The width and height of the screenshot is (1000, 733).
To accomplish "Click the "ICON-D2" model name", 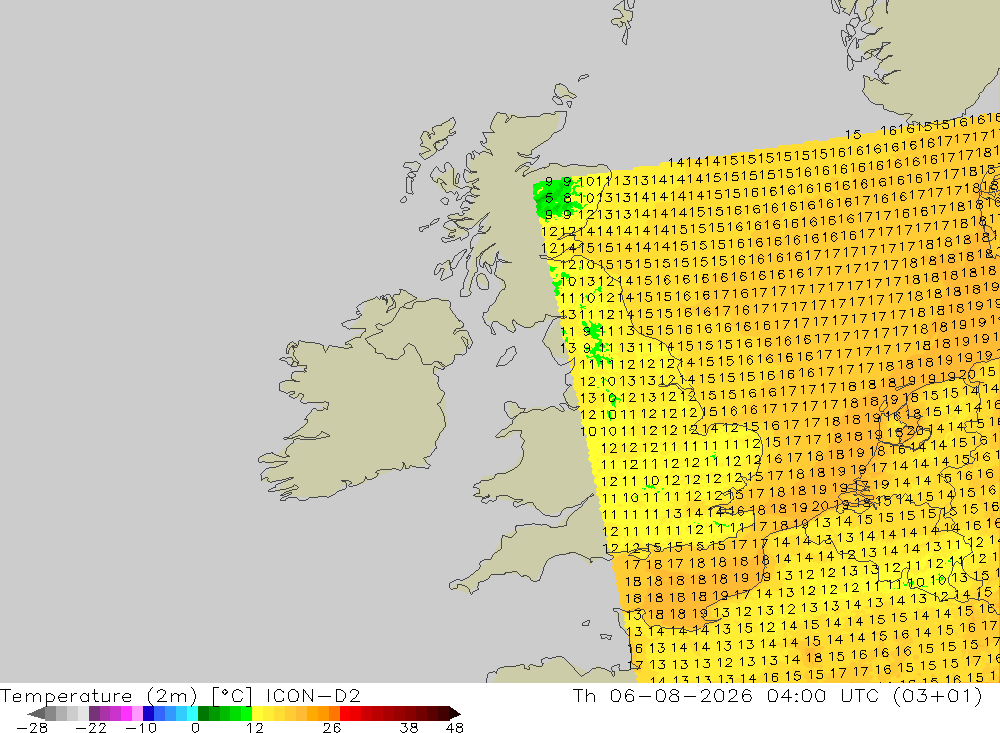I will [x=313, y=695].
